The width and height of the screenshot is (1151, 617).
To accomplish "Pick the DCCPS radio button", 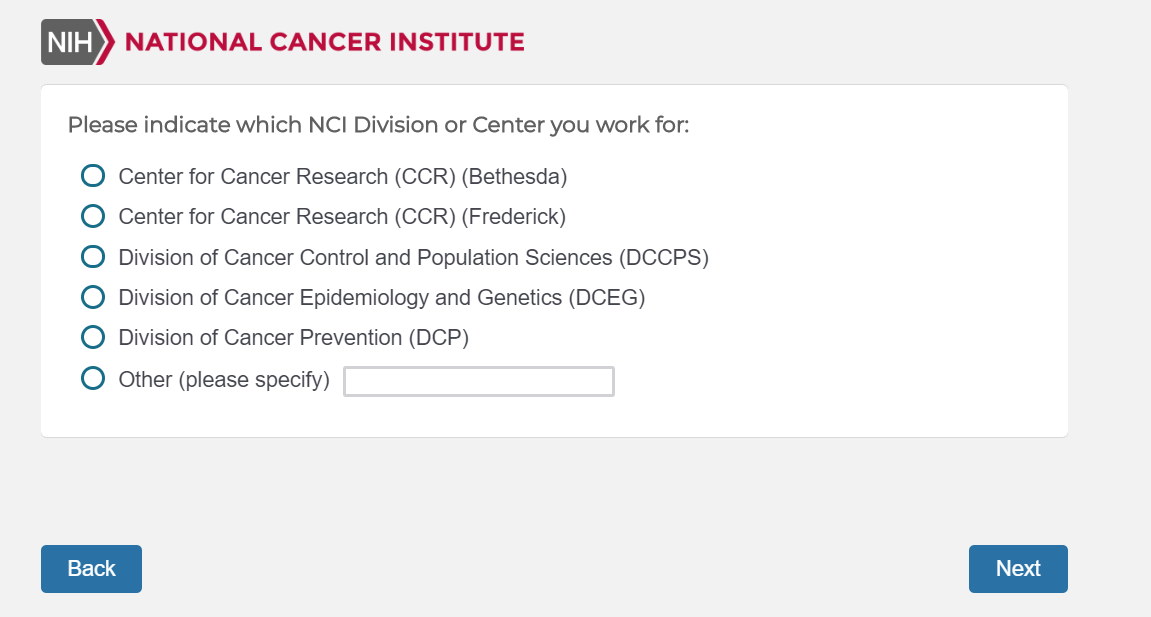I will 93,257.
